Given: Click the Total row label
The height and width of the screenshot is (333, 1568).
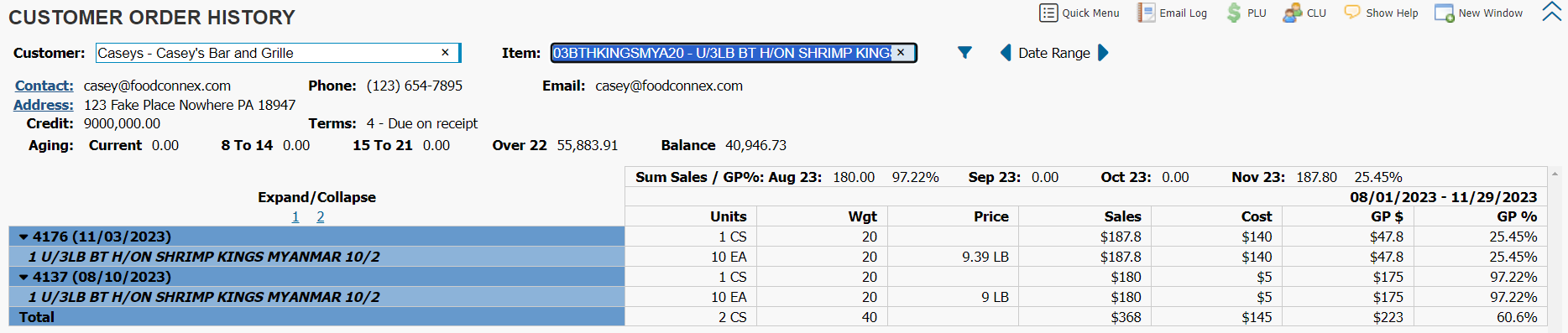Looking at the screenshot, I should pos(37,317).
